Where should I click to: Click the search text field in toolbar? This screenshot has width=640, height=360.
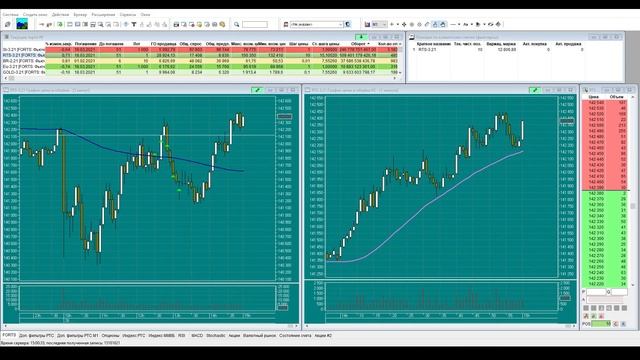coord(255,24)
